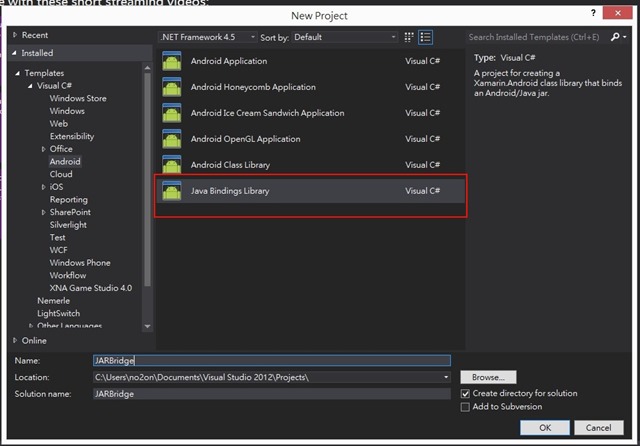Click the search magnifier icon

615,37
